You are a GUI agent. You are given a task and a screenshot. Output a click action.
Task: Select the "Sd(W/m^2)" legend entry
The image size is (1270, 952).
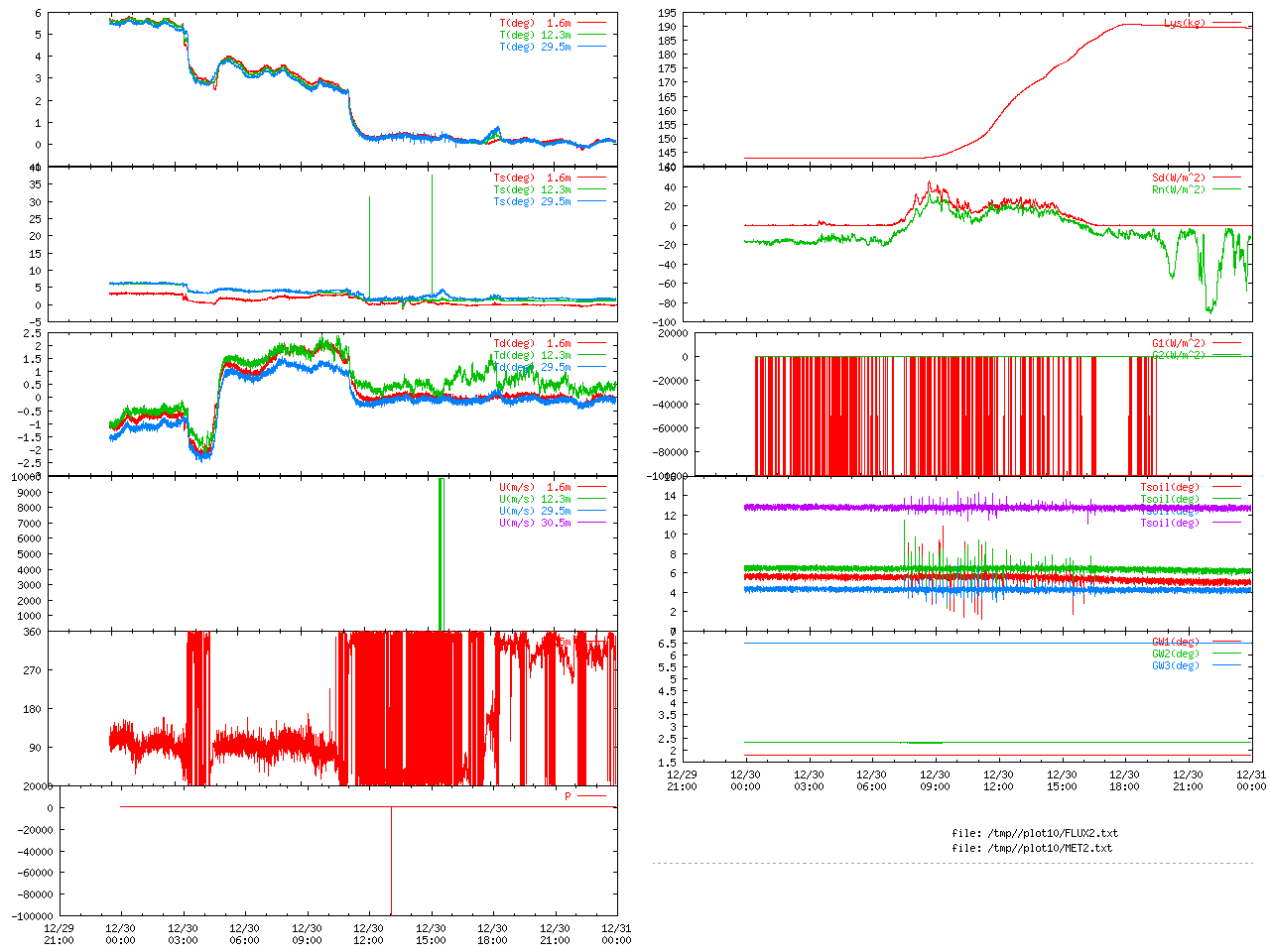(x=1179, y=178)
